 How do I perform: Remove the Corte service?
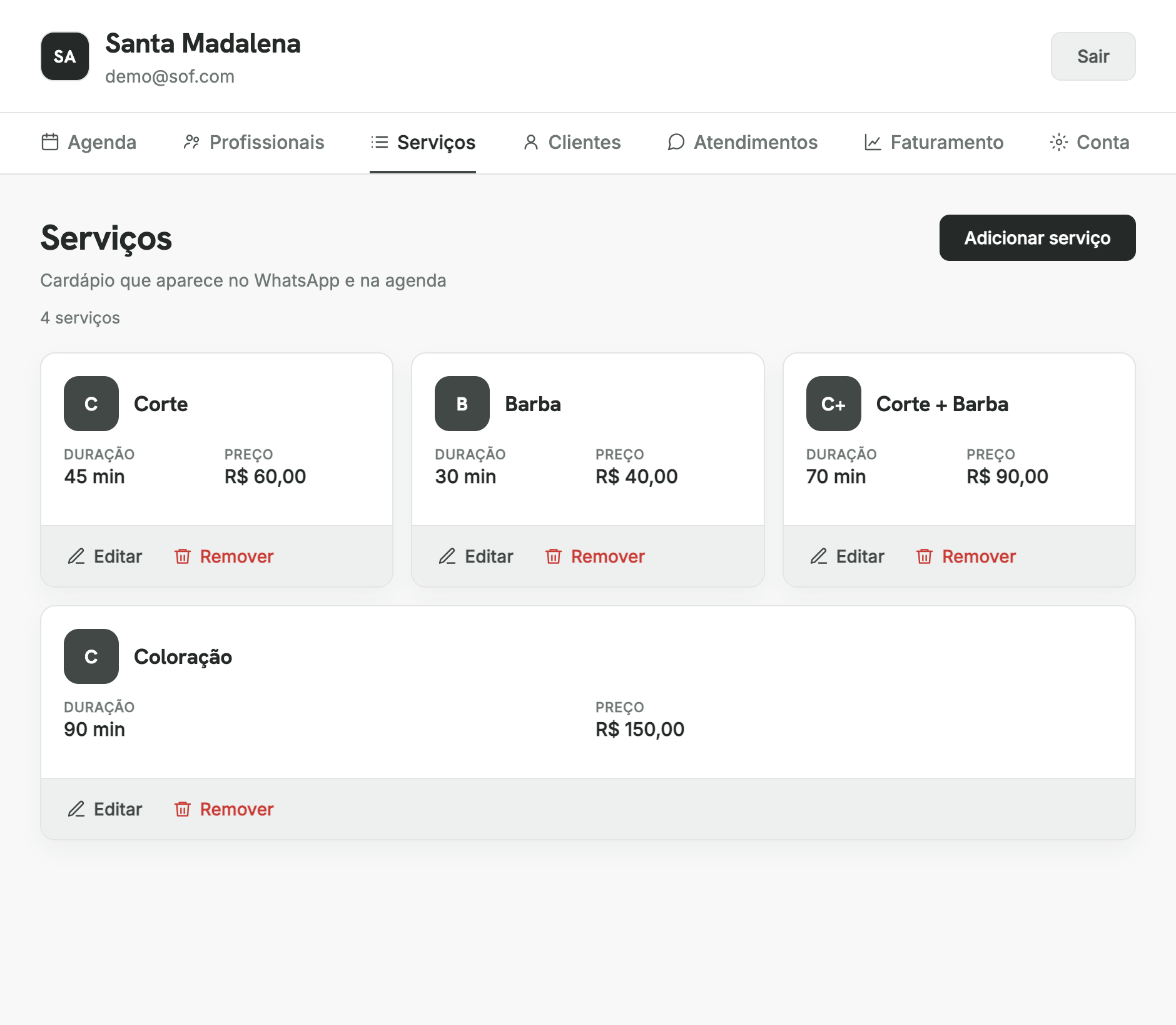tap(224, 556)
